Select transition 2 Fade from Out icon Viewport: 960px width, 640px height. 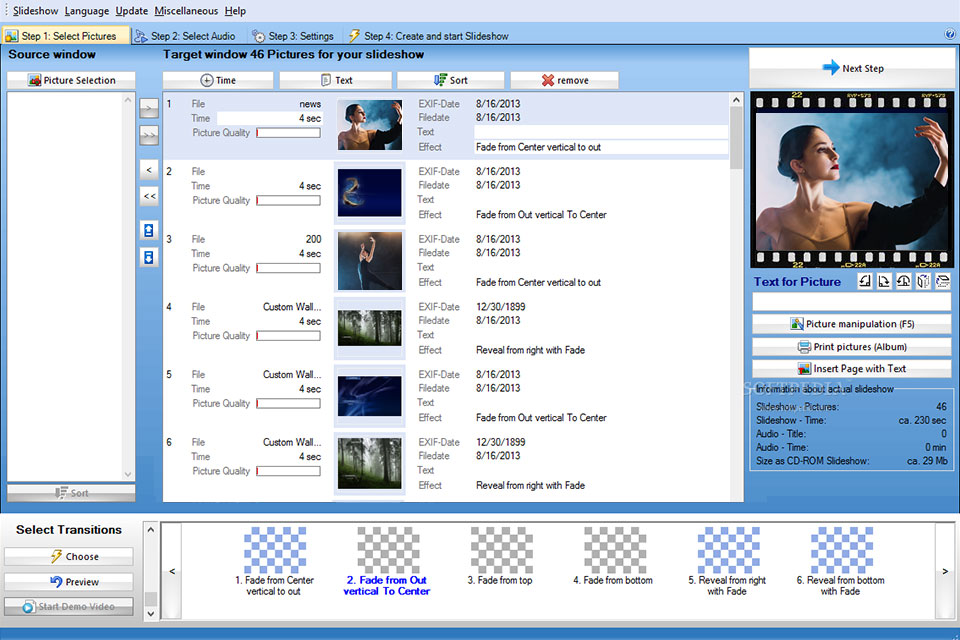(388, 549)
